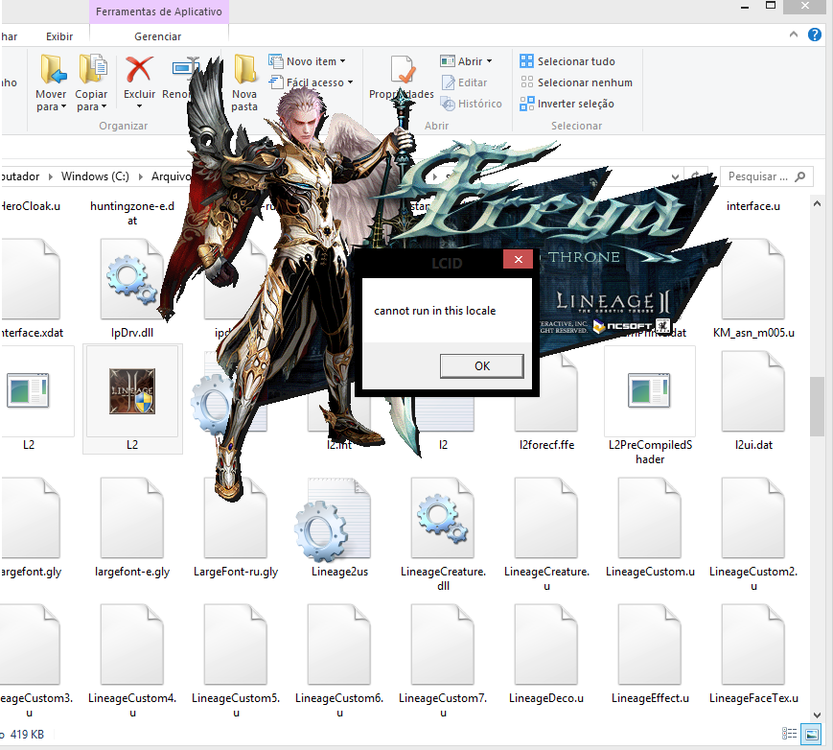Open the address bar history dropdown

point(676,176)
